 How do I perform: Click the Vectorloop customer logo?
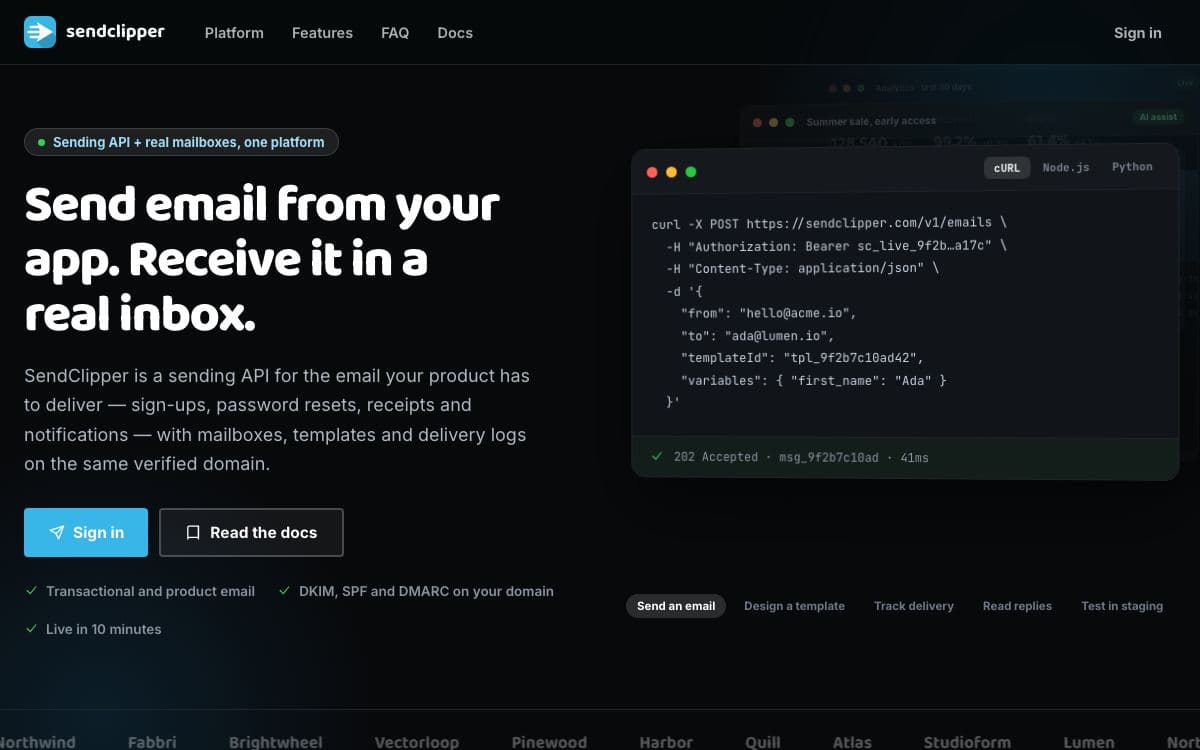(x=417, y=742)
